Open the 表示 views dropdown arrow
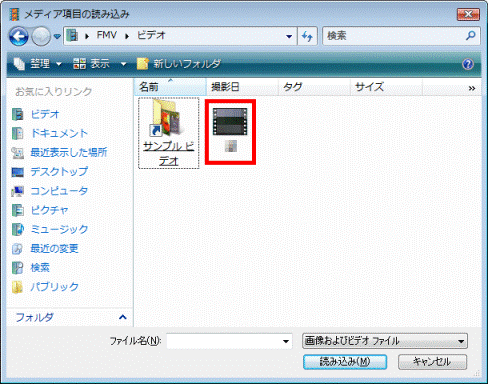488x384 pixels. 123,64
